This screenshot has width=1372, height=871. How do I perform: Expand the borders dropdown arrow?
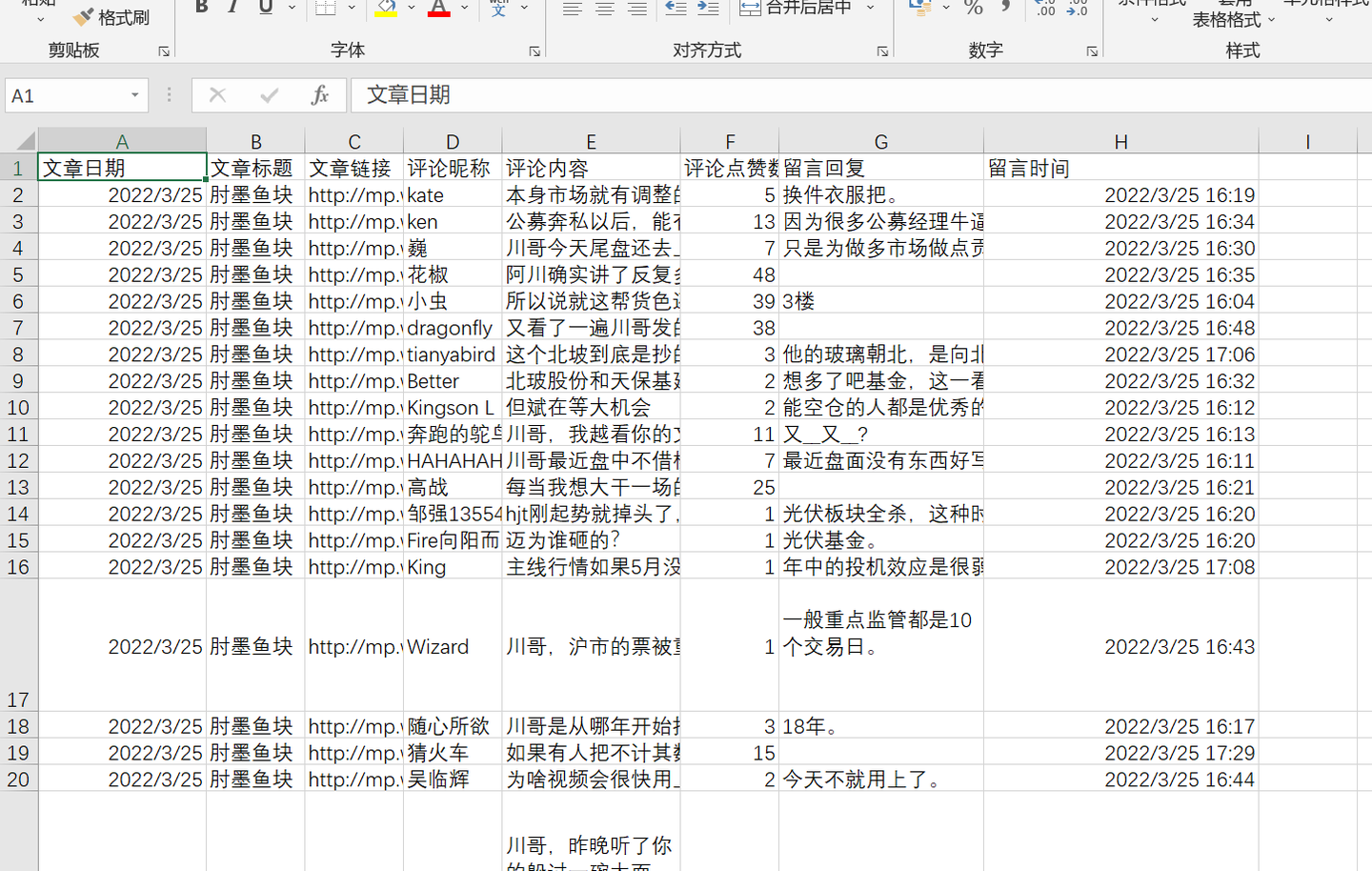[x=352, y=8]
